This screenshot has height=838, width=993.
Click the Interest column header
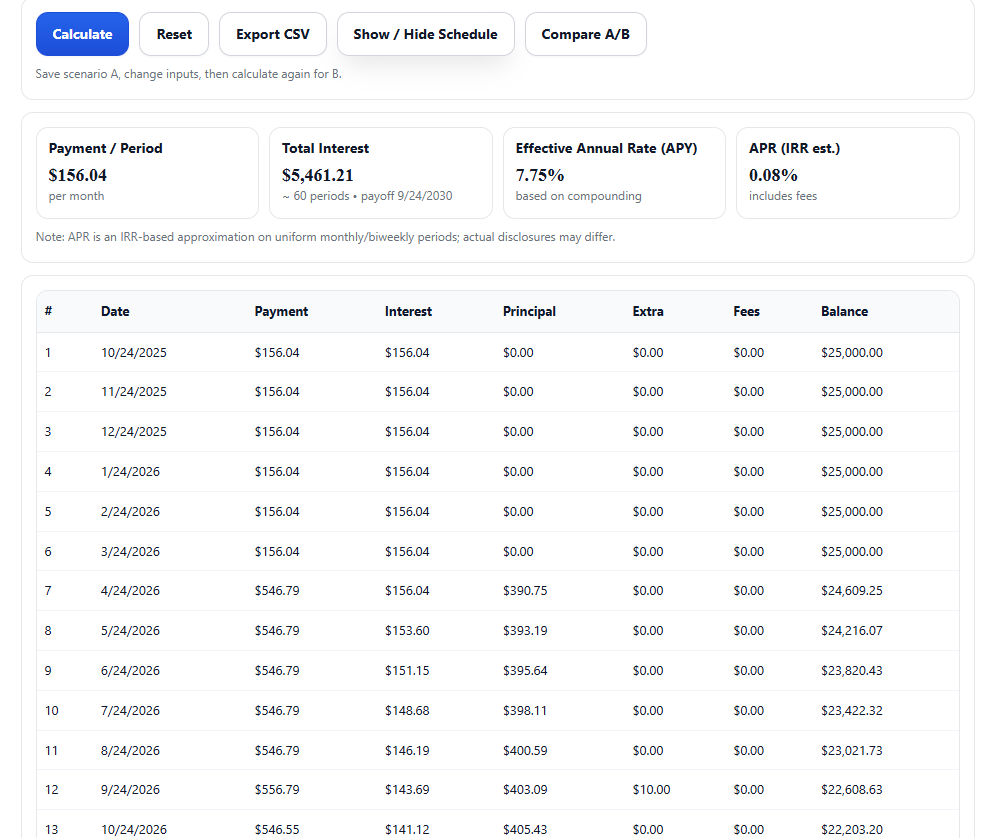(x=408, y=311)
